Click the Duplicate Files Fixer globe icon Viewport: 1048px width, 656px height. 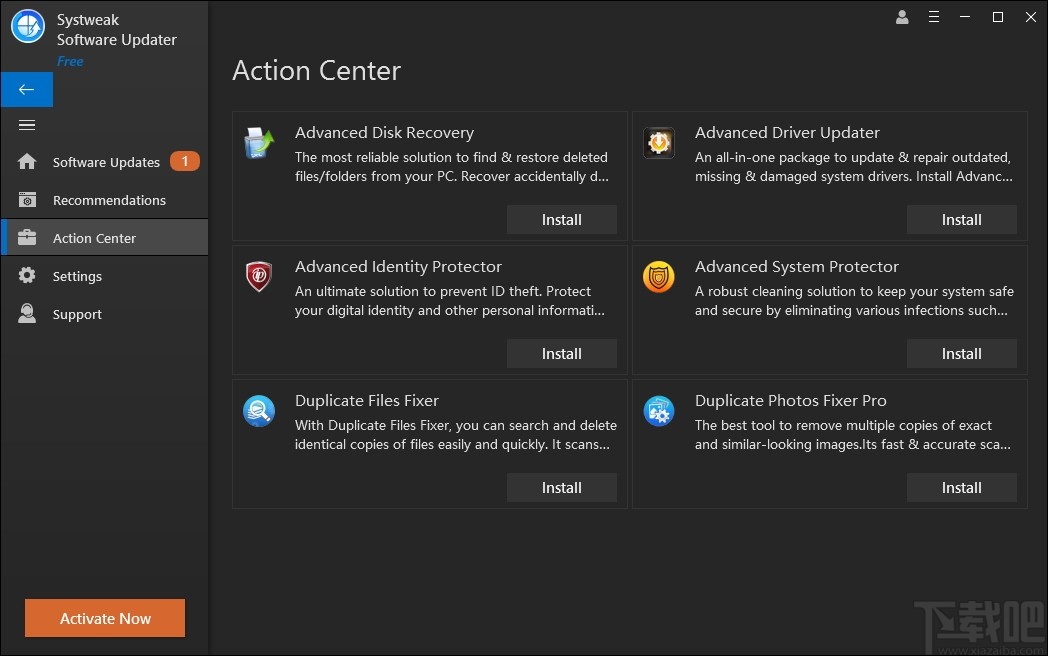click(x=259, y=411)
